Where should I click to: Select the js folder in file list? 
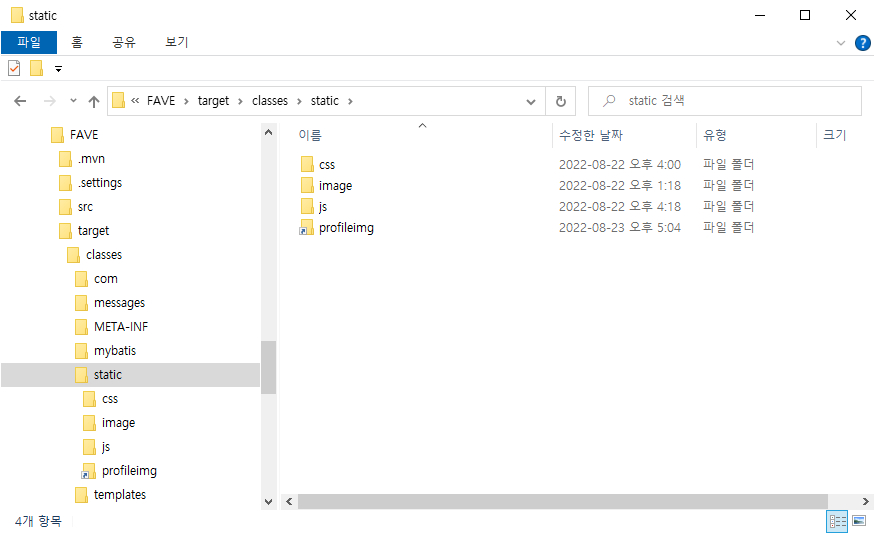pyautogui.click(x=323, y=206)
